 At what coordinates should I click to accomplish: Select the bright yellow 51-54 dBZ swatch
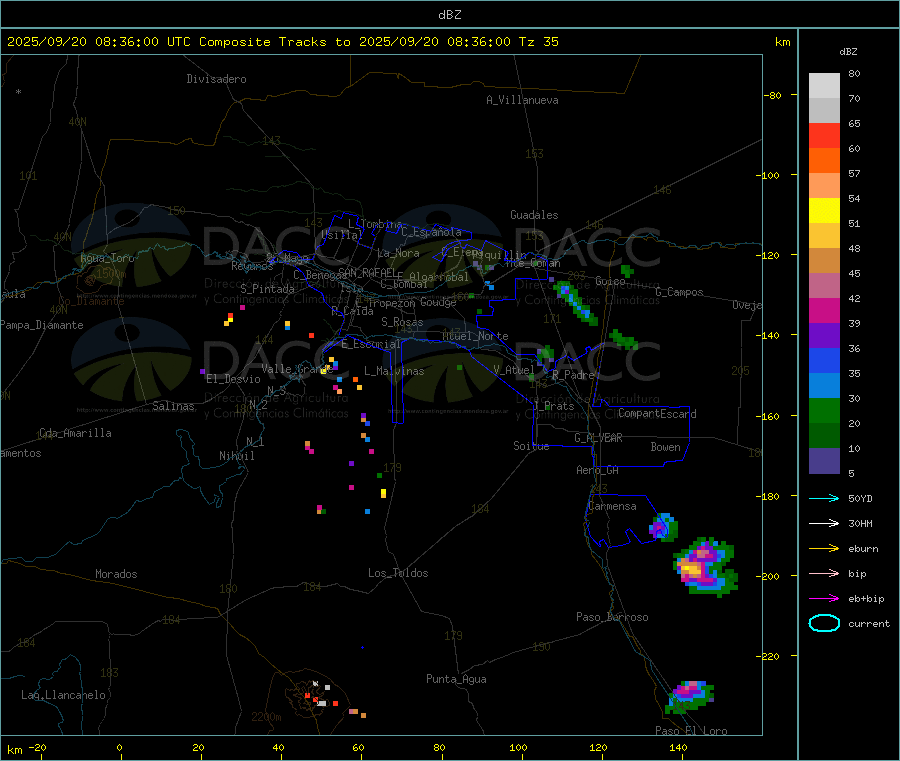(x=824, y=211)
